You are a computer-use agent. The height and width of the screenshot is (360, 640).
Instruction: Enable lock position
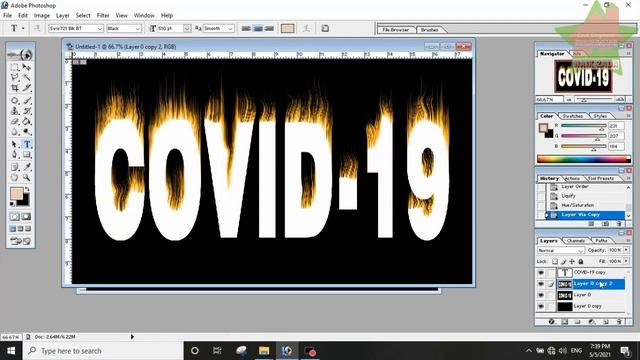pyautogui.click(x=572, y=261)
